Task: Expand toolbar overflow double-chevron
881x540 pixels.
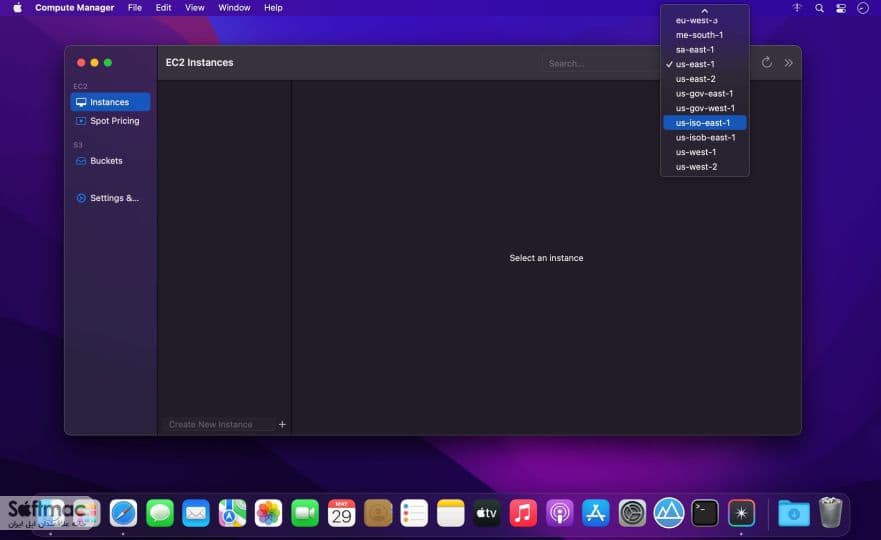Action: click(788, 63)
